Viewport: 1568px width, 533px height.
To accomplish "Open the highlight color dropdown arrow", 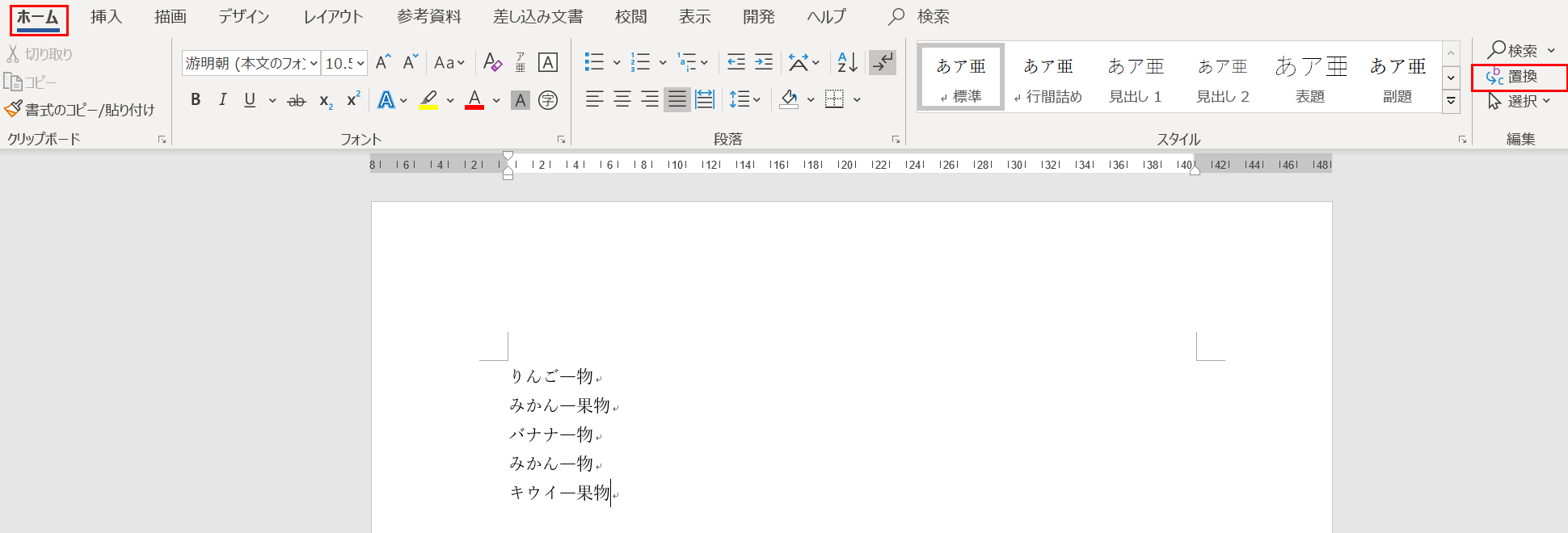I will tap(450, 100).
